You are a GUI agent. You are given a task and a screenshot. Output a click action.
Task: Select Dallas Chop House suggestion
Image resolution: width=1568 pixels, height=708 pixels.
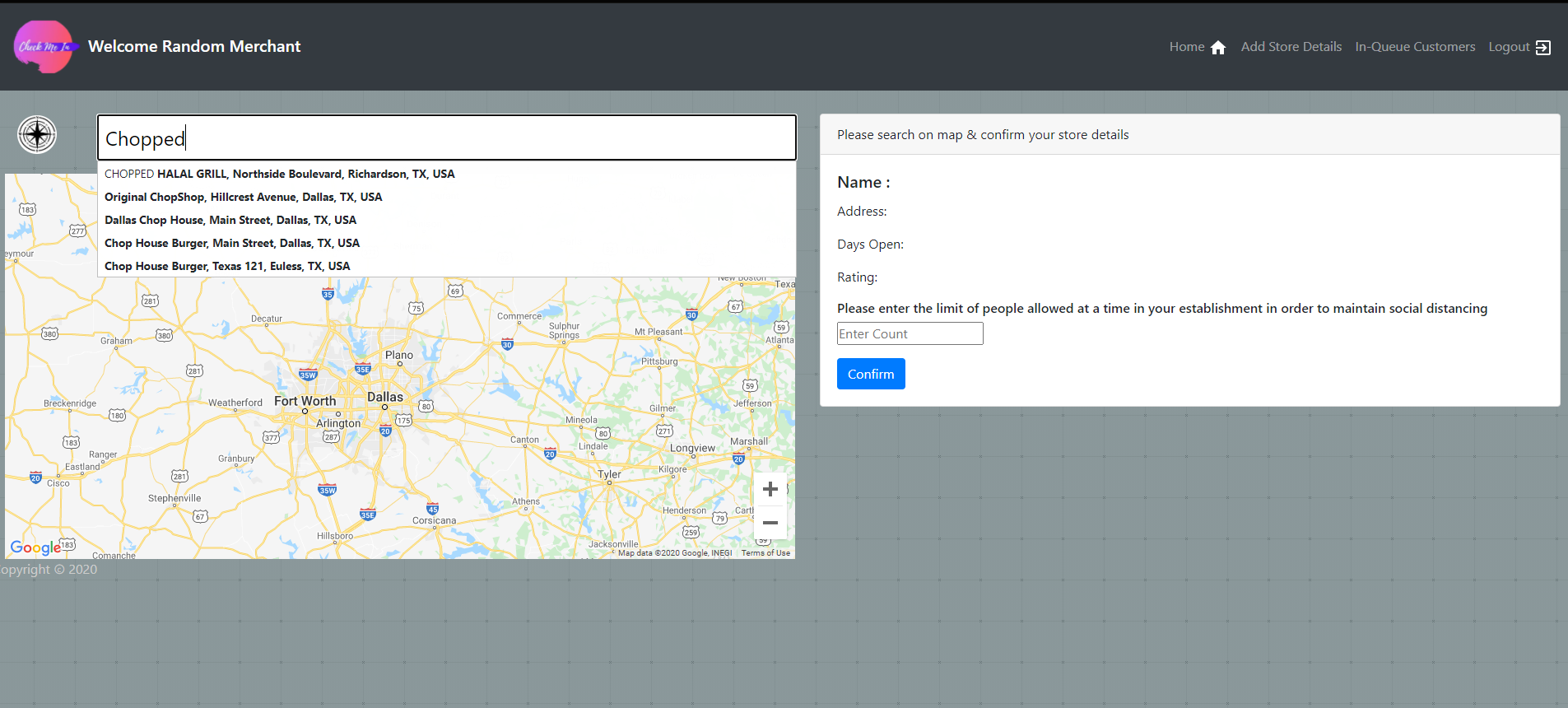pyautogui.click(x=447, y=220)
